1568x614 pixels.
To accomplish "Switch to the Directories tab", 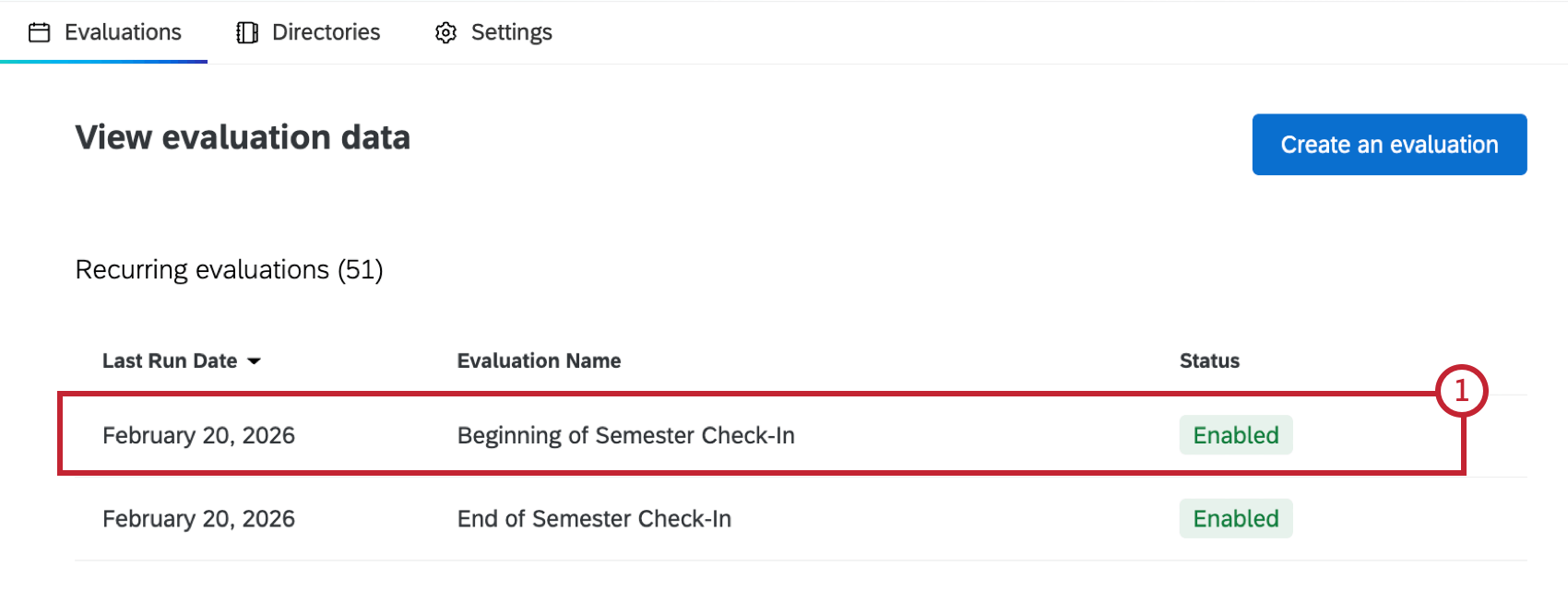I will pyautogui.click(x=326, y=32).
